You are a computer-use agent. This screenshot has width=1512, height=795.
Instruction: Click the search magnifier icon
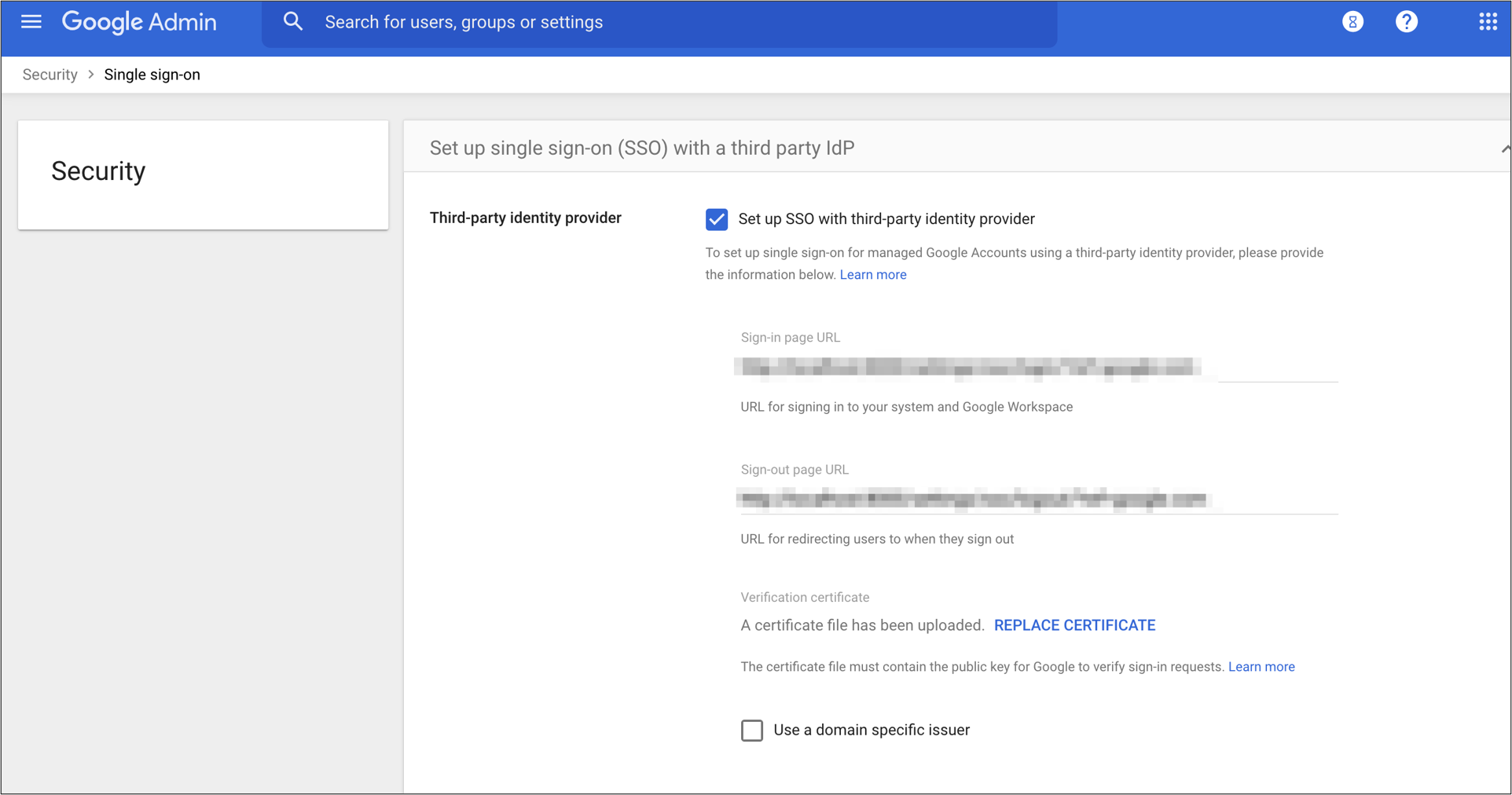[x=293, y=22]
